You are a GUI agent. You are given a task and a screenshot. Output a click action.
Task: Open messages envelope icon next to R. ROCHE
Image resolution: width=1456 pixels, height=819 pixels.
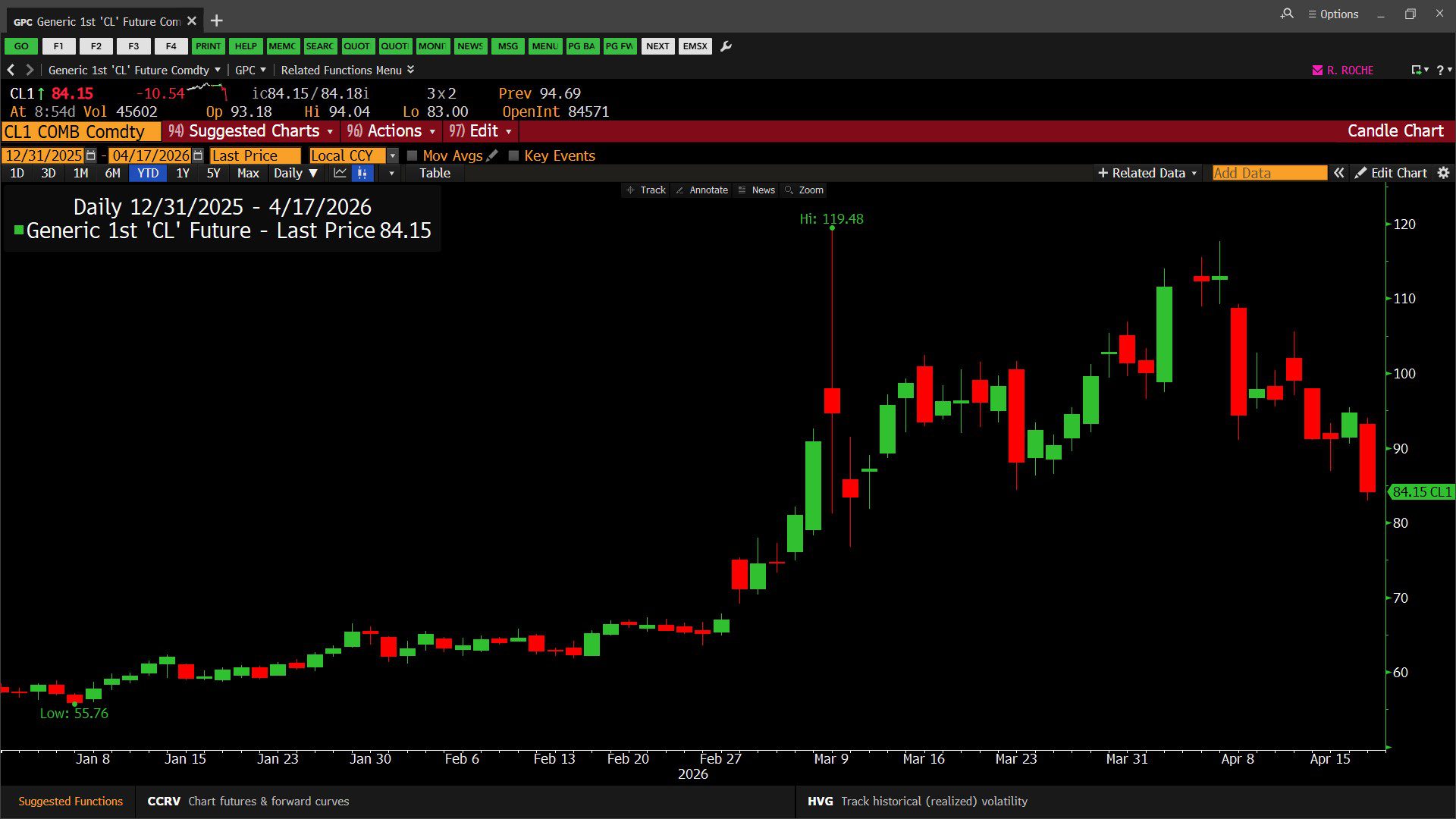click(x=1317, y=70)
